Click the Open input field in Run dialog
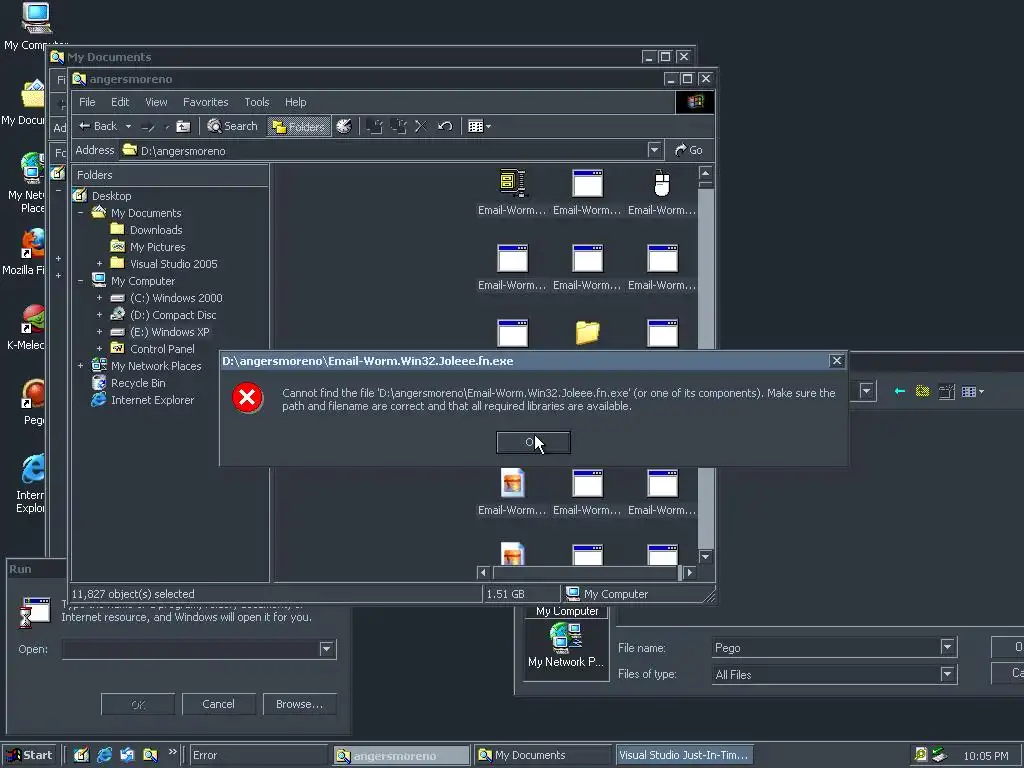 191,649
